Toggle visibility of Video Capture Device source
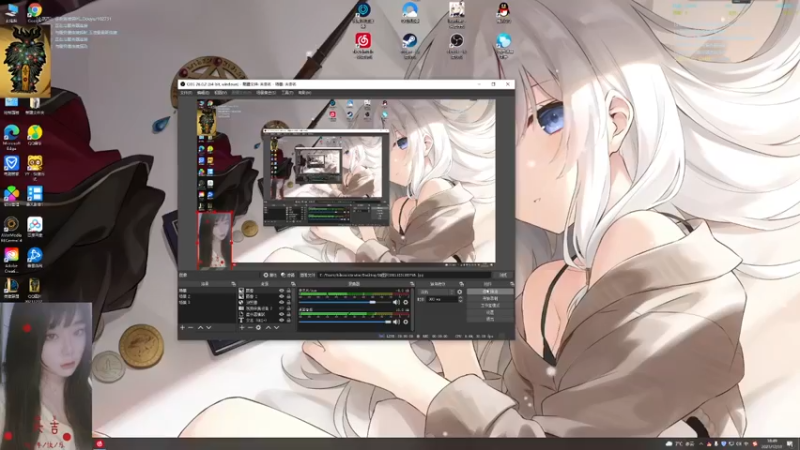800x450 pixels. (x=282, y=308)
